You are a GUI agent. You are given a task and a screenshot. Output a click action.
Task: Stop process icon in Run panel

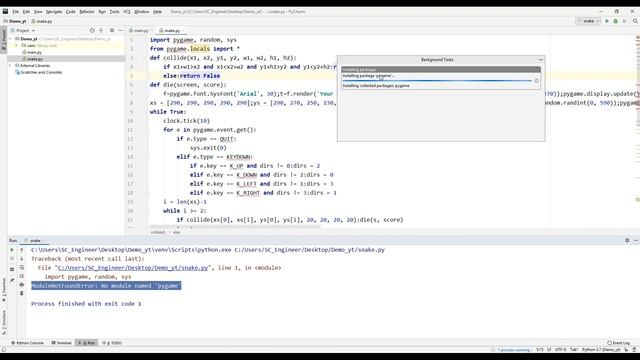tap(12, 259)
